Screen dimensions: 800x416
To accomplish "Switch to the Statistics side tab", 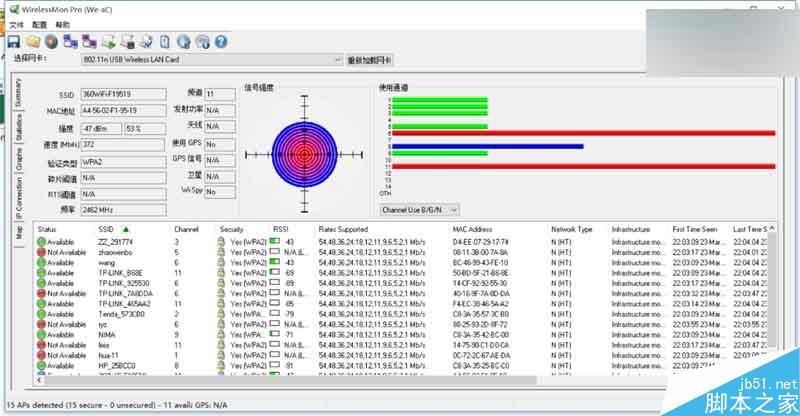I will tap(18, 127).
